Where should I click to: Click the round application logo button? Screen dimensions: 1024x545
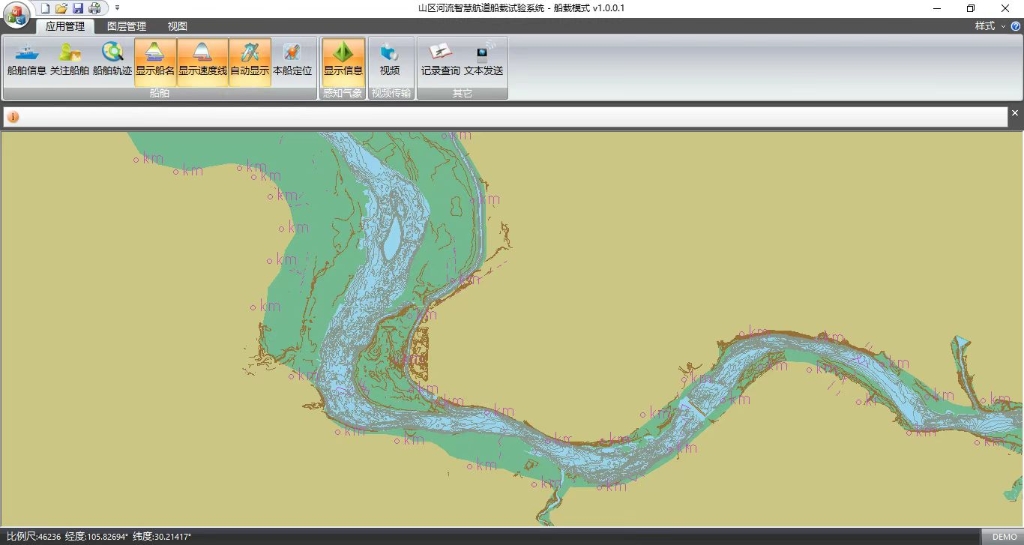[x=17, y=17]
